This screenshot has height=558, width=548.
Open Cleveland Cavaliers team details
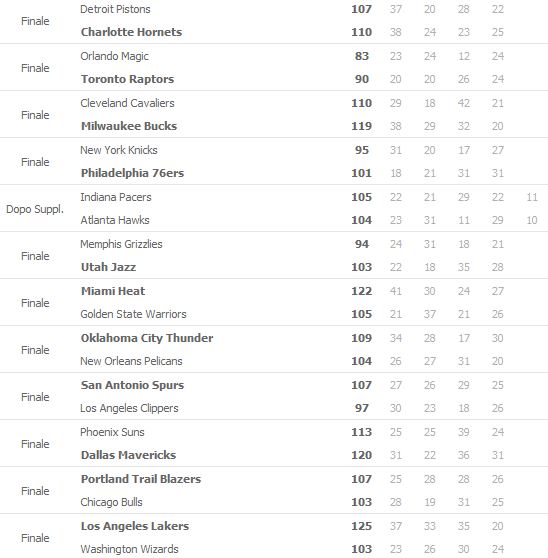coord(127,103)
